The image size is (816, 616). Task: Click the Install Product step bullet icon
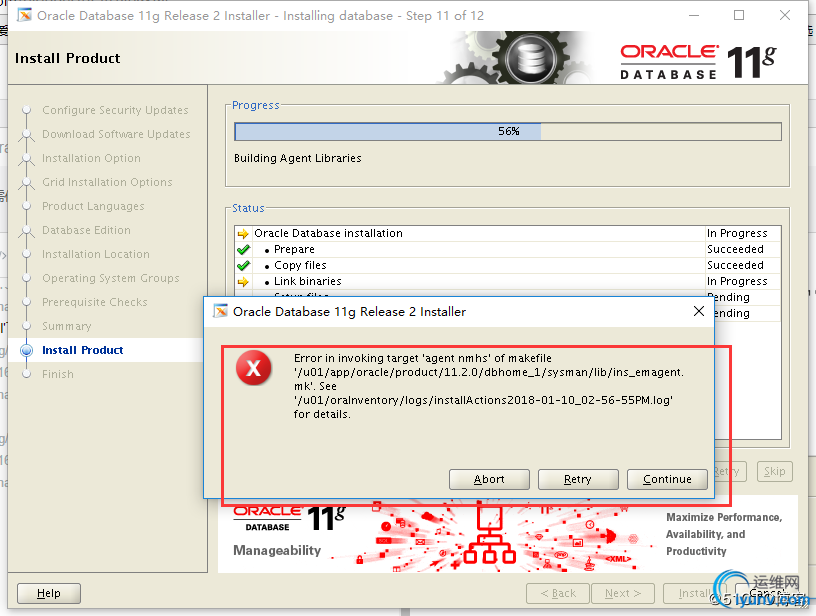point(27,350)
